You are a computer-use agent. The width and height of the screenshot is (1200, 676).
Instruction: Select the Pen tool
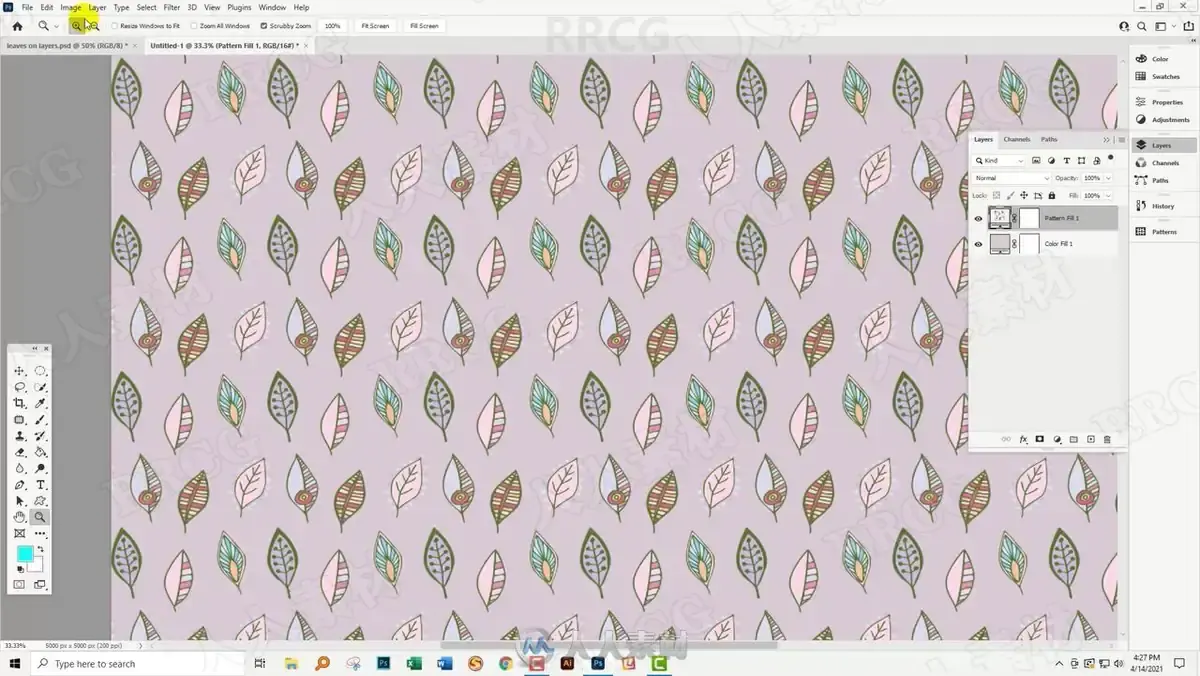[19, 485]
